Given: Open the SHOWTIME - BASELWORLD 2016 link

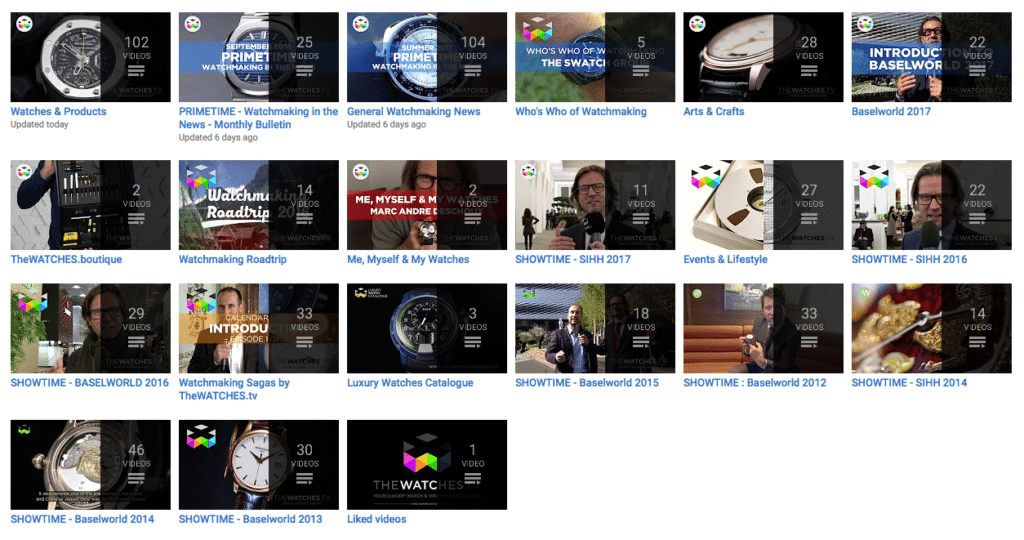Looking at the screenshot, I should point(89,383).
